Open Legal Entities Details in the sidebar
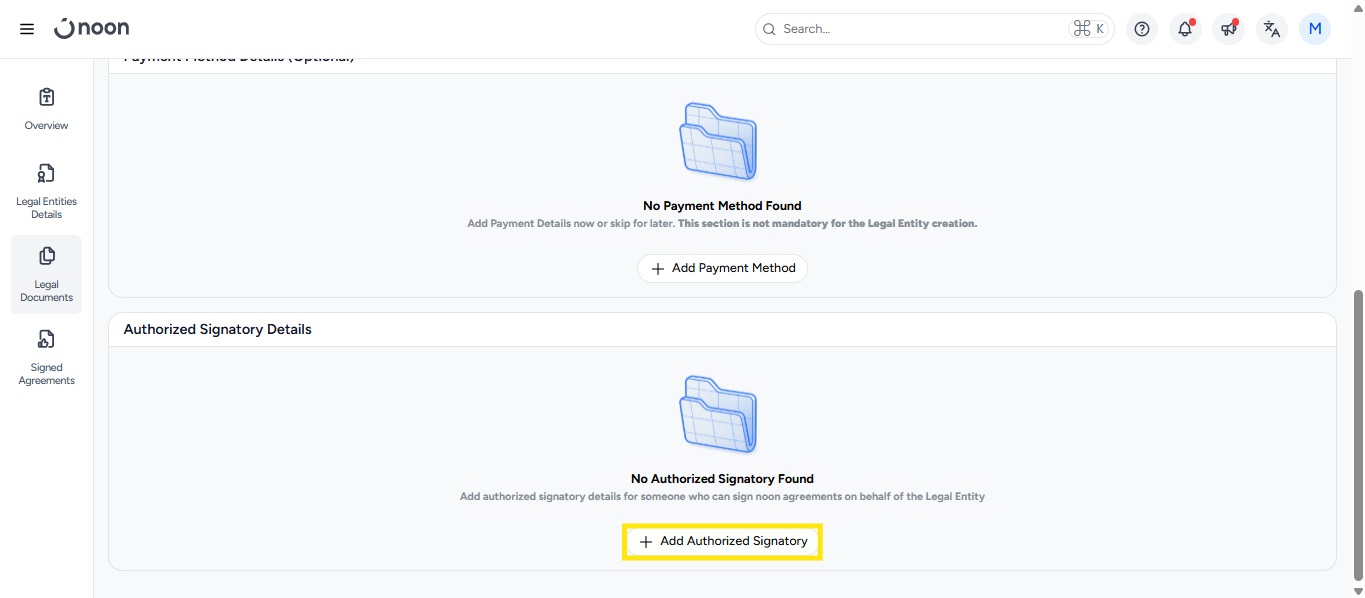Image resolution: width=1365 pixels, height=598 pixels. 46,191
